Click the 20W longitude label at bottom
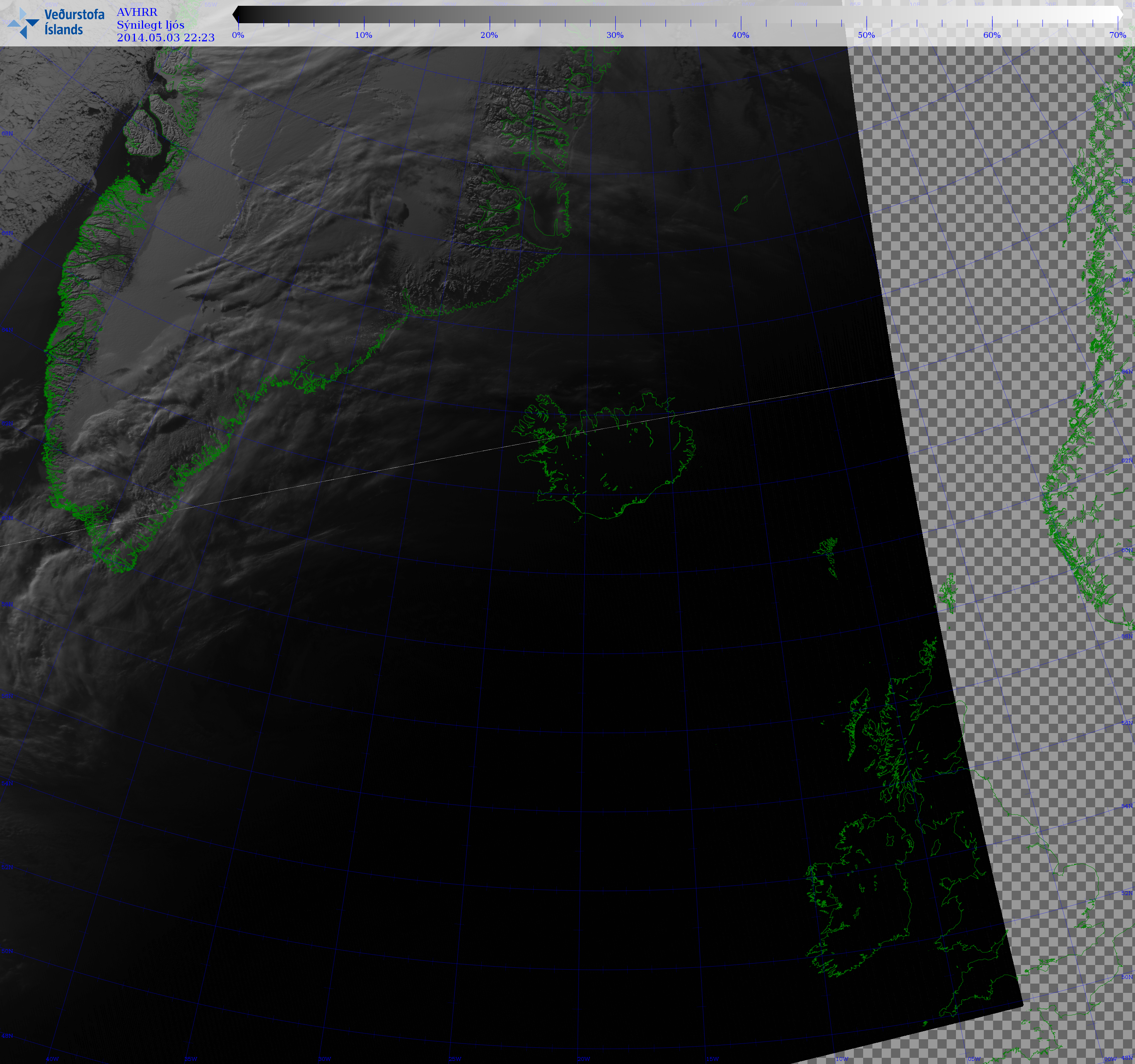Image resolution: width=1135 pixels, height=1064 pixels. 584,1059
